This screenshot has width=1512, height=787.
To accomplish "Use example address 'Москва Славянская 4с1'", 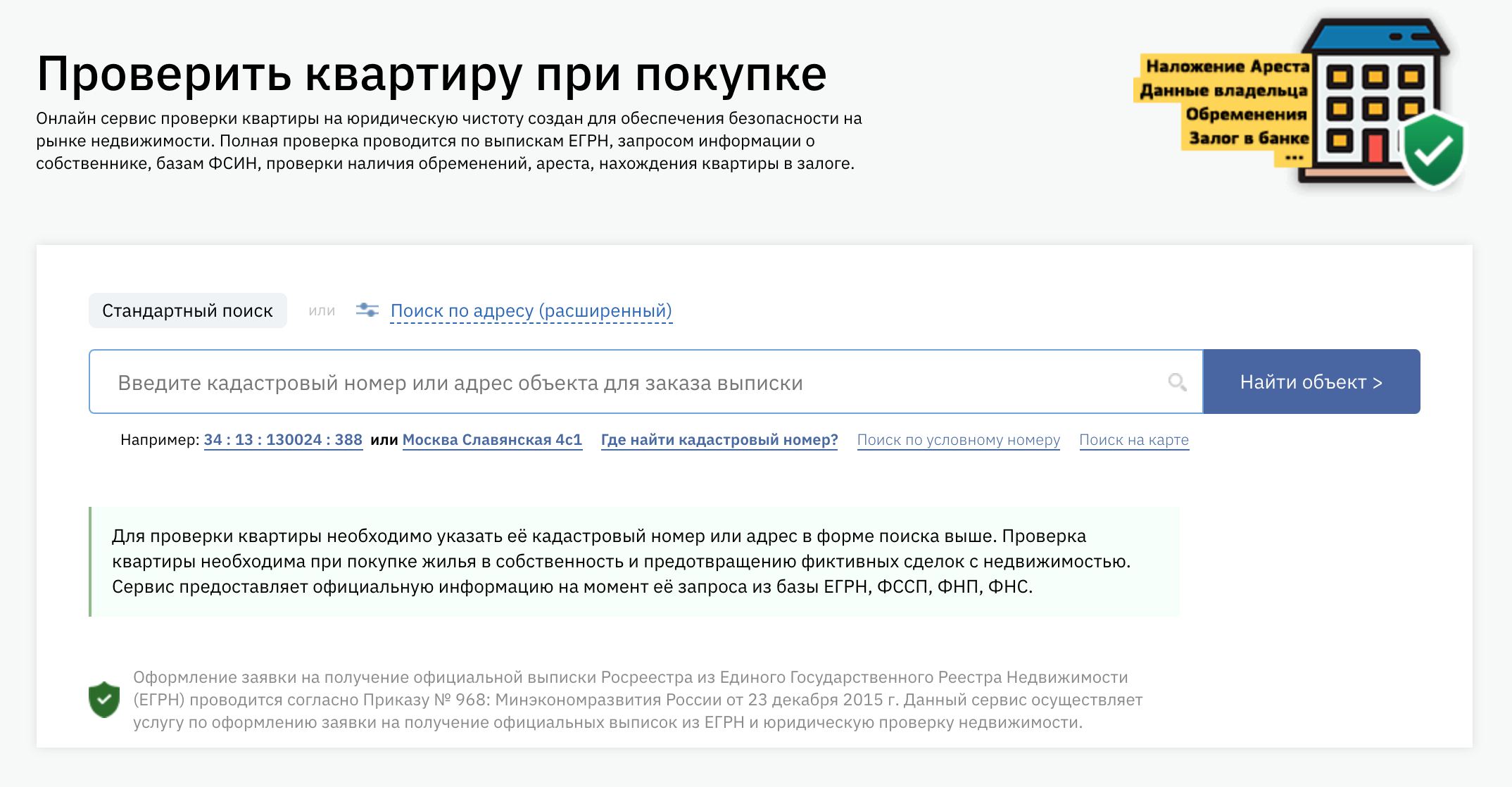I will point(492,440).
